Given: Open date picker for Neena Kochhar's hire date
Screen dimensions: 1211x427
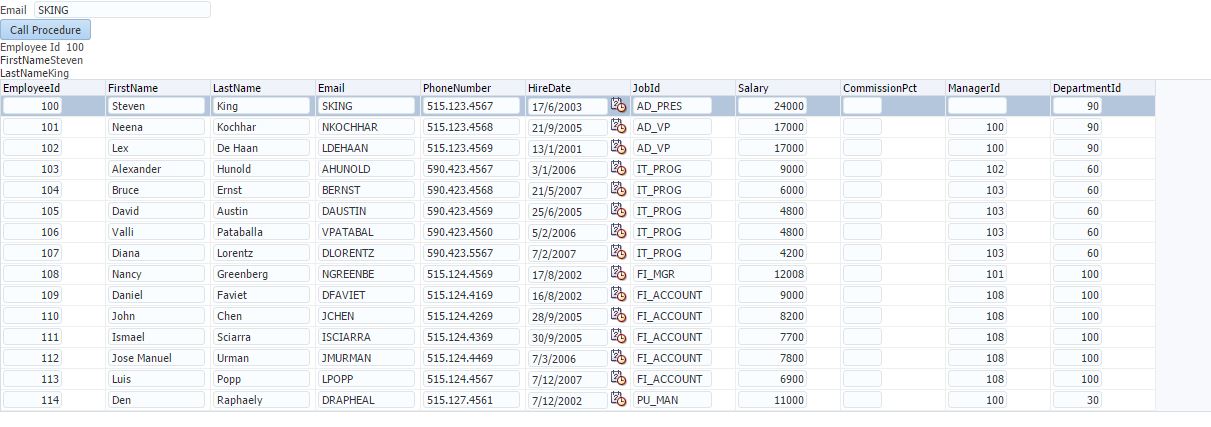Looking at the screenshot, I should [x=618, y=126].
